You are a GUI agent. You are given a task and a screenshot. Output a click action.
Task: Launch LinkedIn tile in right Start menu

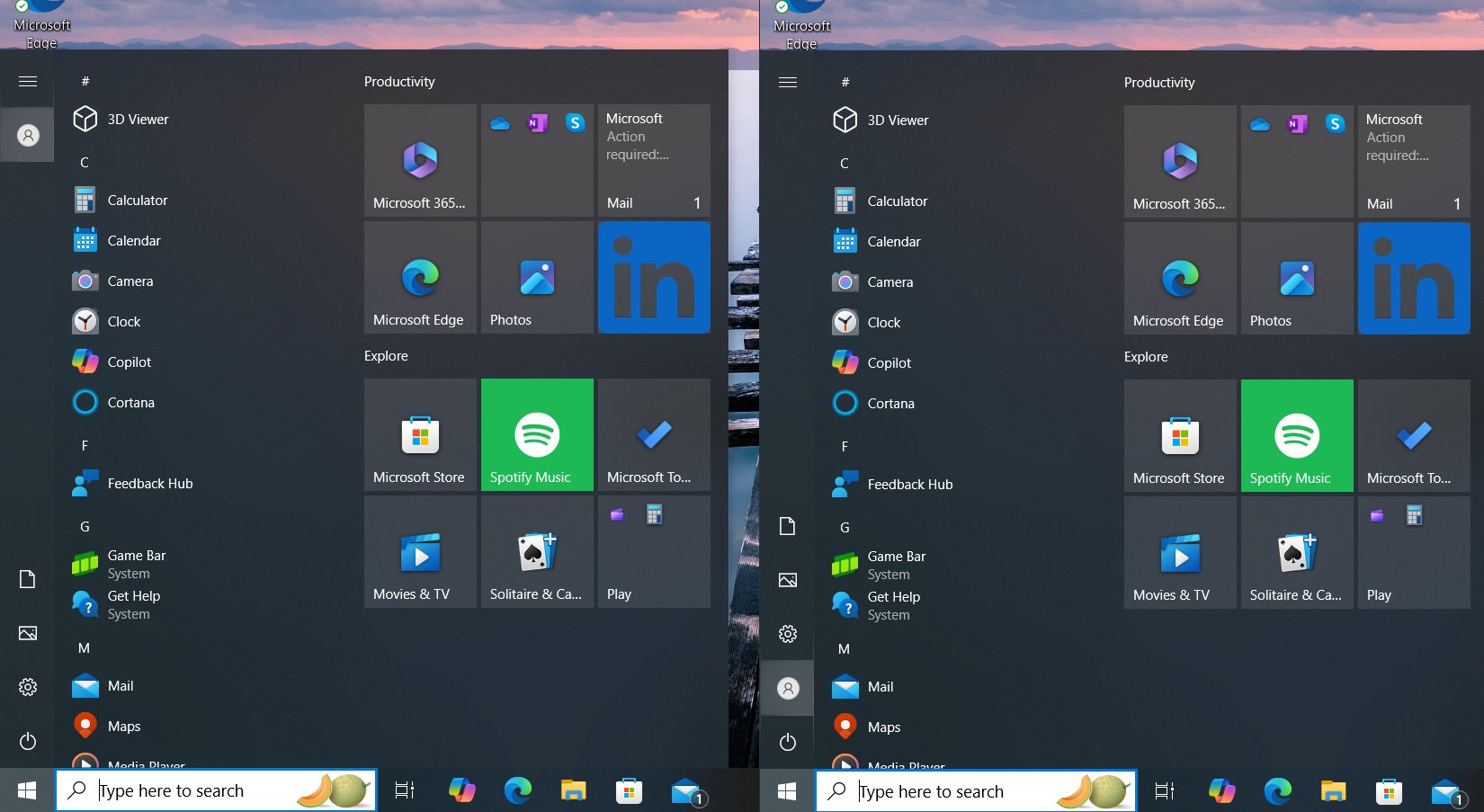[1414, 279]
